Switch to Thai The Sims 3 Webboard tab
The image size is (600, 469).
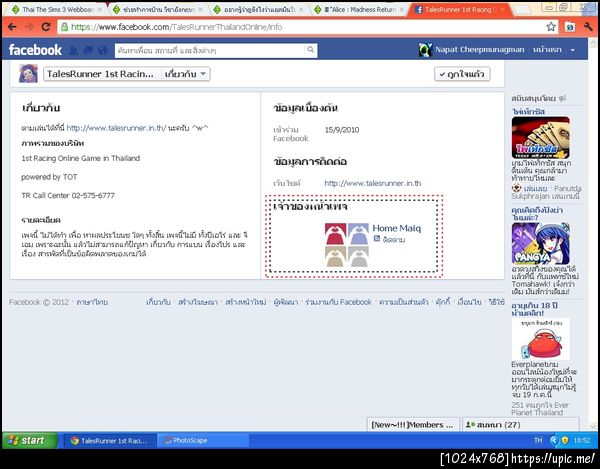(x=56, y=10)
